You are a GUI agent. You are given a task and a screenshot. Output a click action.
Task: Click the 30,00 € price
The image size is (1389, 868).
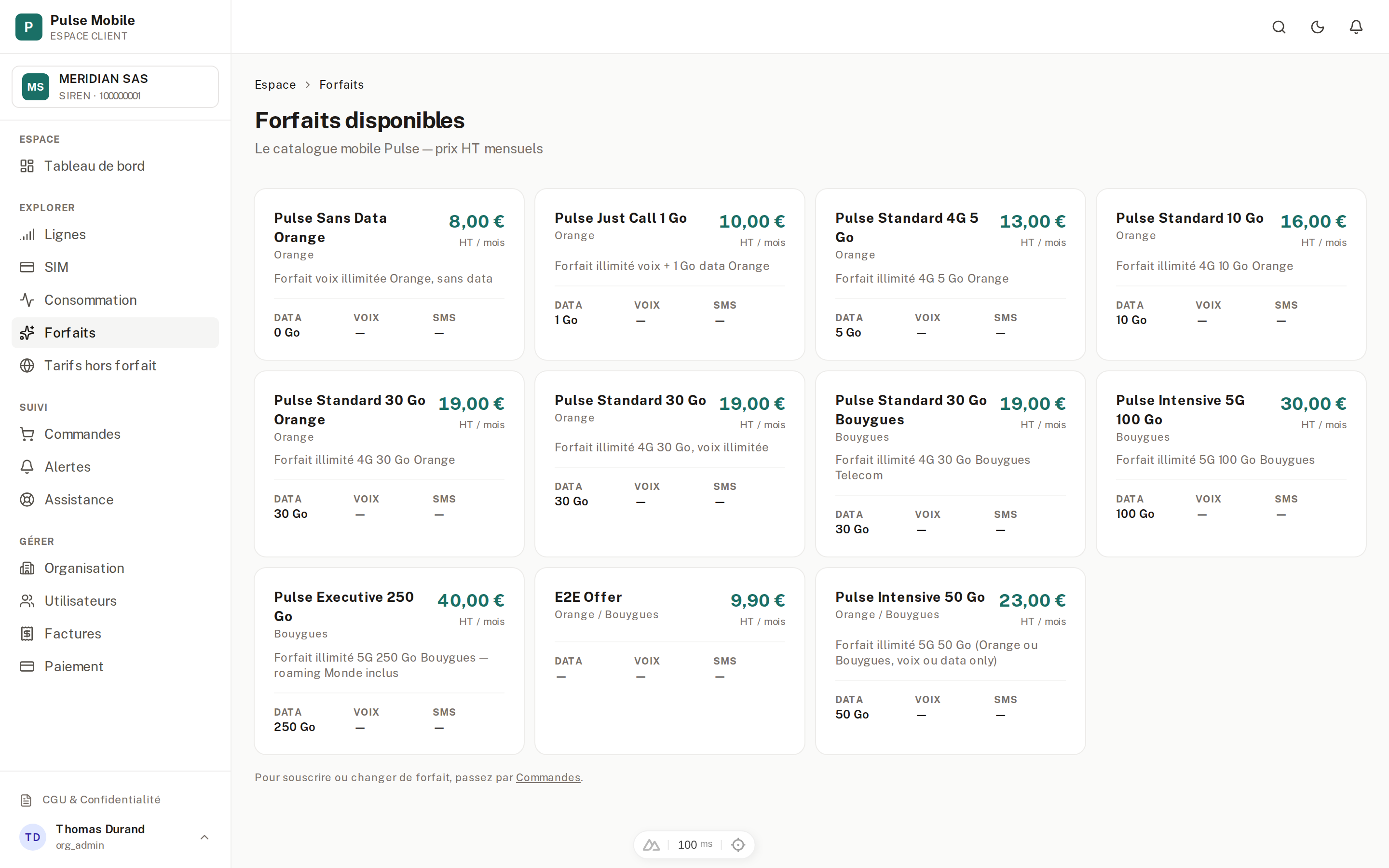[x=1313, y=404]
